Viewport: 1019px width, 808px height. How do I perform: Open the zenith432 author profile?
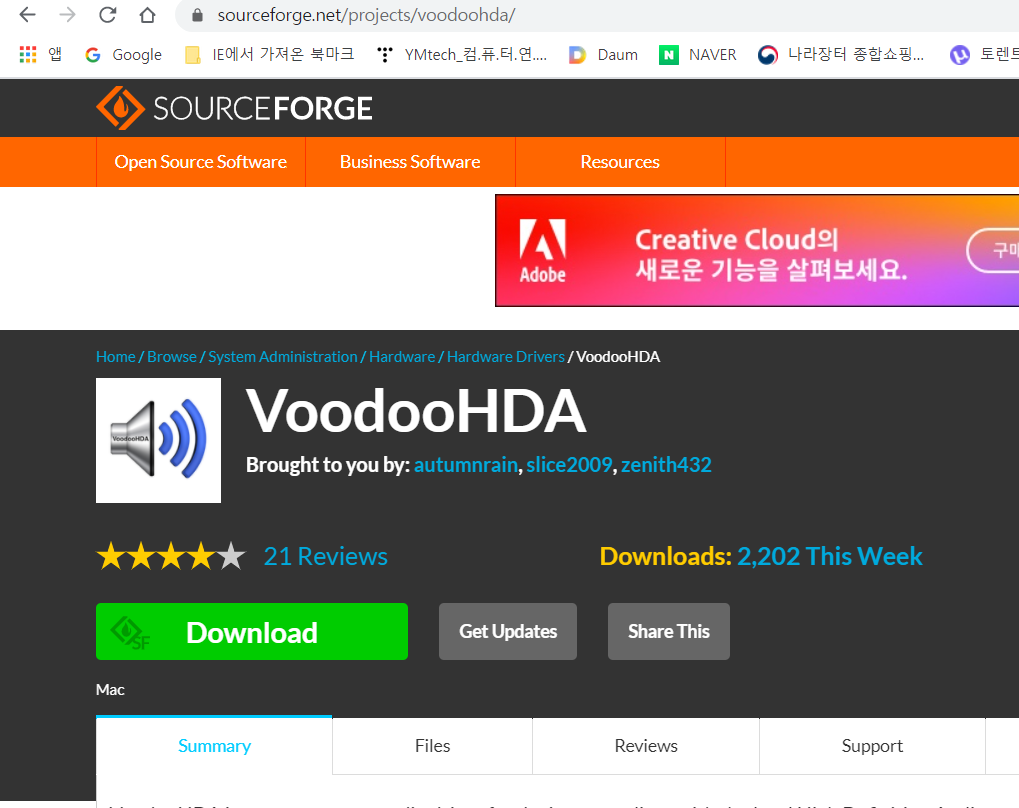coord(666,465)
